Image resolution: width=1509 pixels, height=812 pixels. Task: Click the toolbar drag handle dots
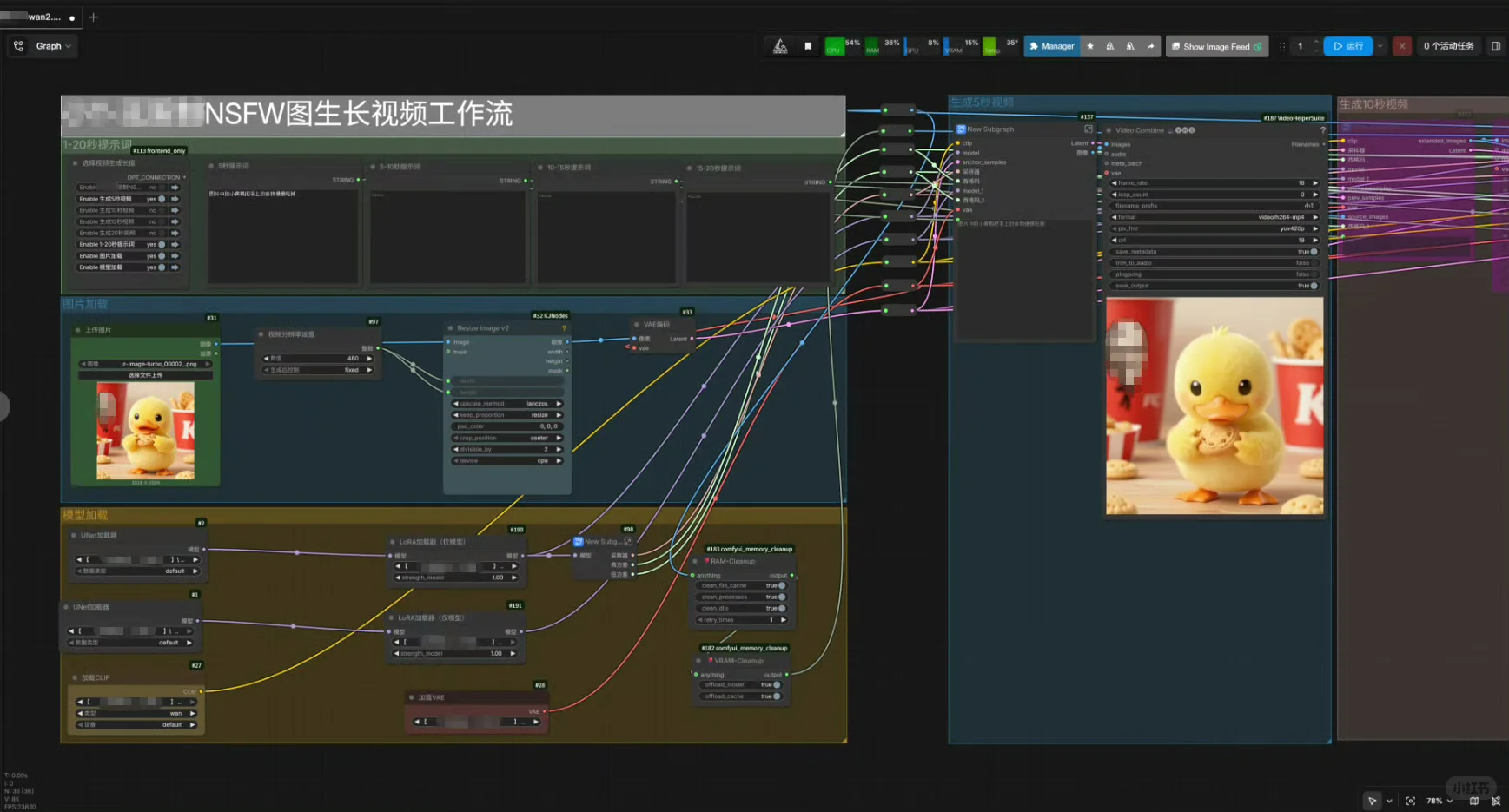[x=1281, y=47]
